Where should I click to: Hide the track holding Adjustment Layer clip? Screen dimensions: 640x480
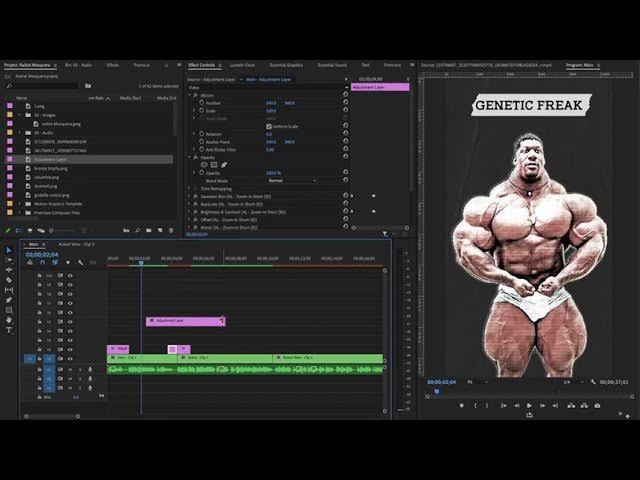(x=70, y=322)
